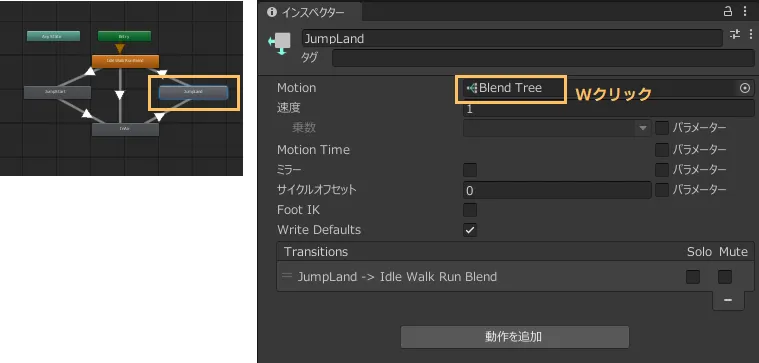Enable the パラメーター checkbox for Motion Time
The height and width of the screenshot is (363, 759).
[662, 150]
